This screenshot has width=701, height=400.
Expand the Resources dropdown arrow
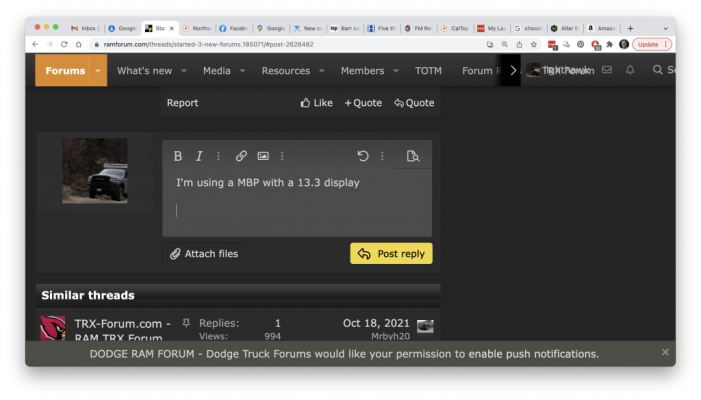[321, 71]
